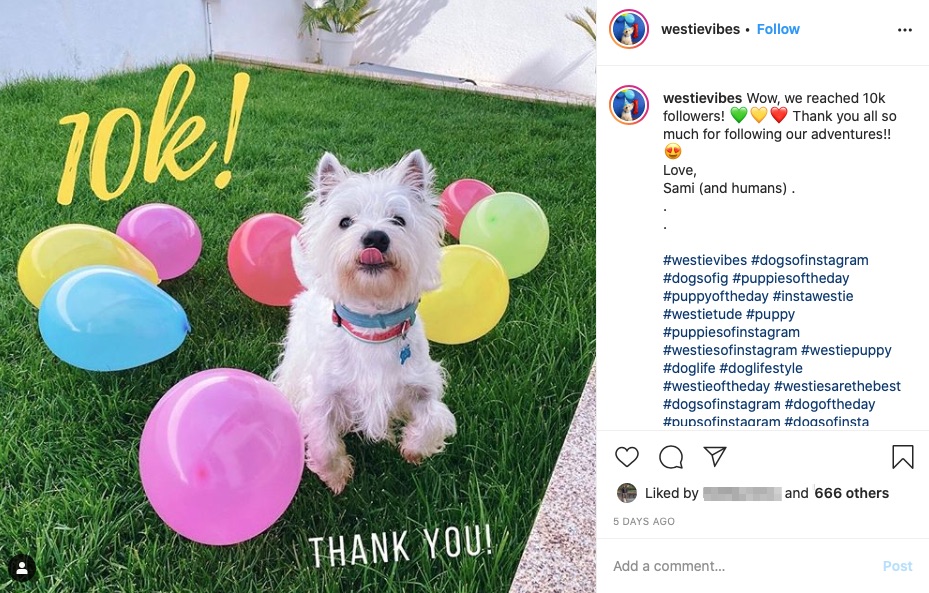
Task: Click westievibes username in caption
Action: (702, 98)
